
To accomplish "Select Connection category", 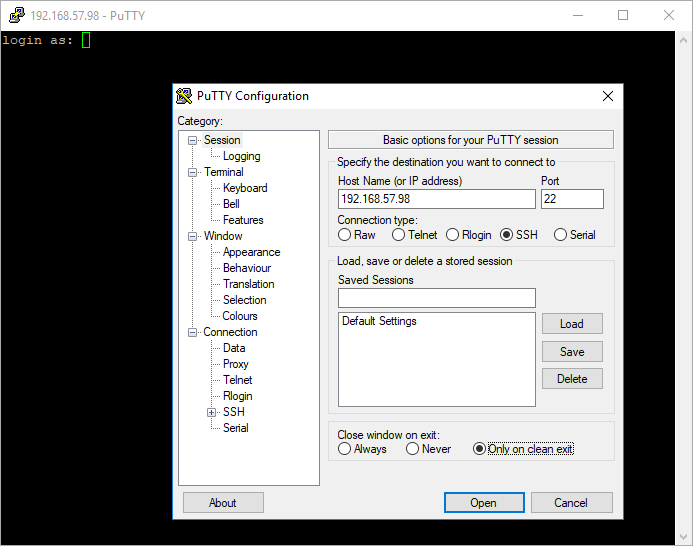I will 230,332.
